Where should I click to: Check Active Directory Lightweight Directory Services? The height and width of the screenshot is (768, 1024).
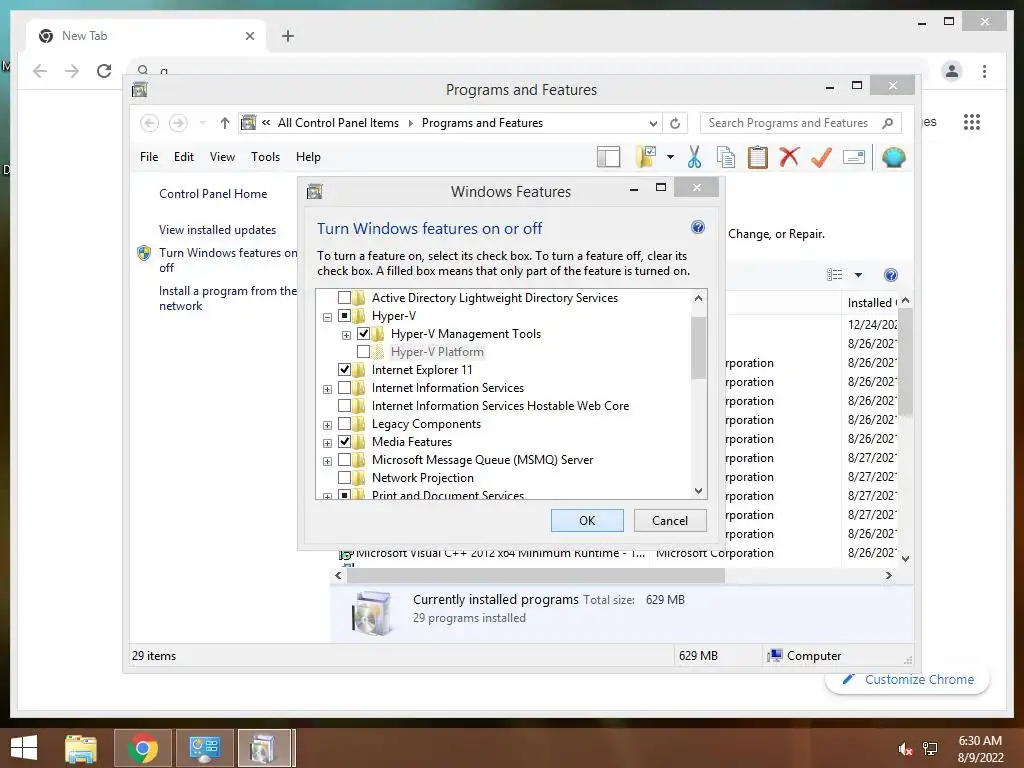point(344,298)
